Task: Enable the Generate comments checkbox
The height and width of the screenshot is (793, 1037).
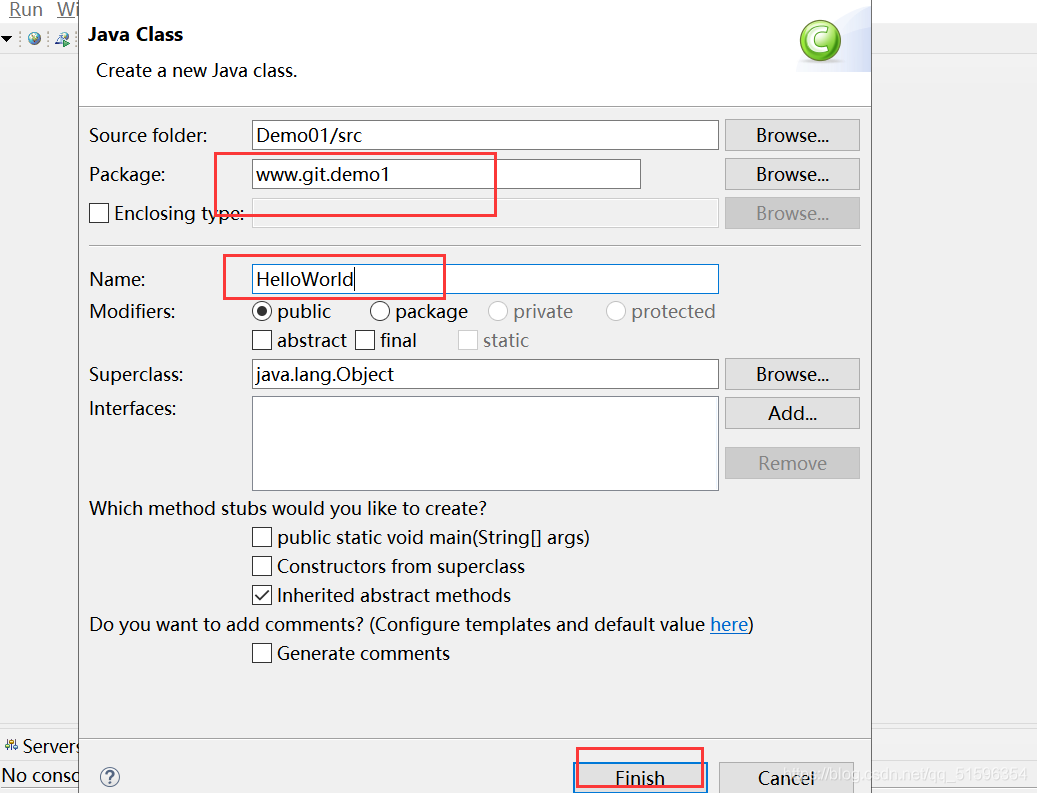Action: coord(262,653)
